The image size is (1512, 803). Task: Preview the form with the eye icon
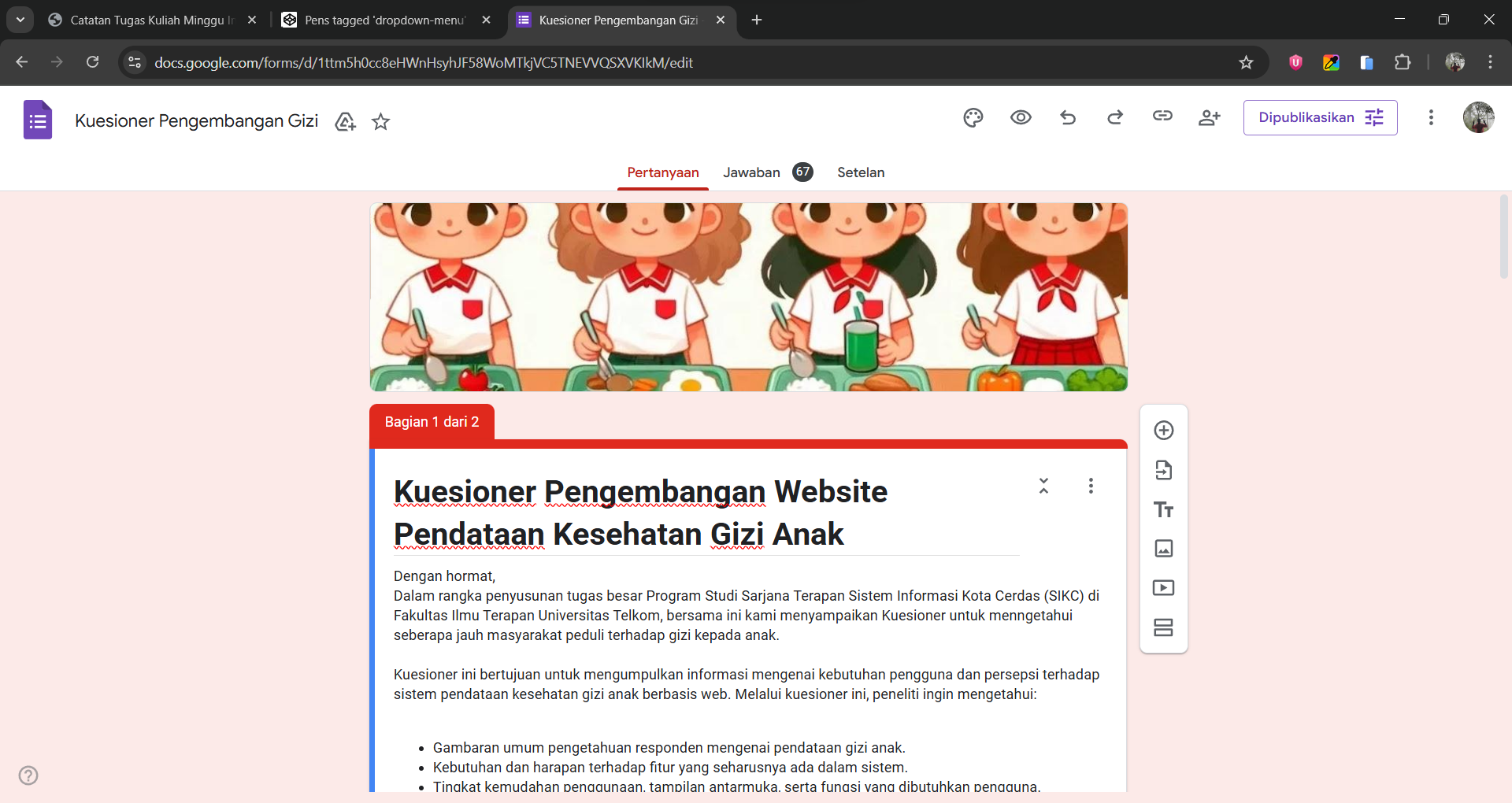(1021, 118)
